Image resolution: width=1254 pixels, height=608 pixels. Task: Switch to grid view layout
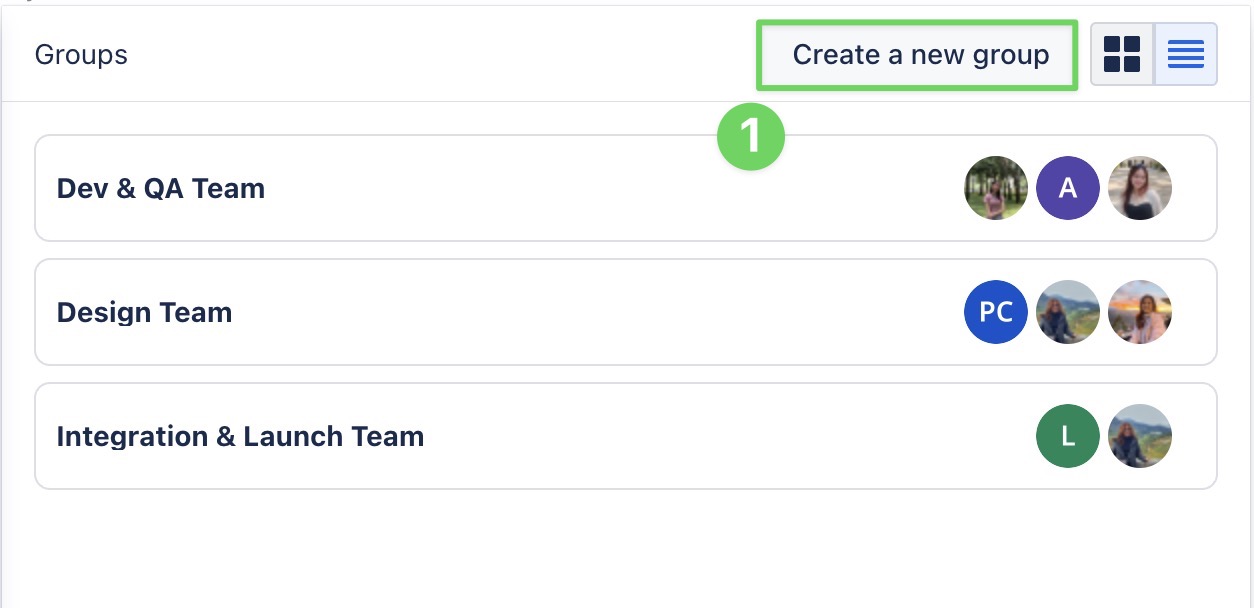1122,54
